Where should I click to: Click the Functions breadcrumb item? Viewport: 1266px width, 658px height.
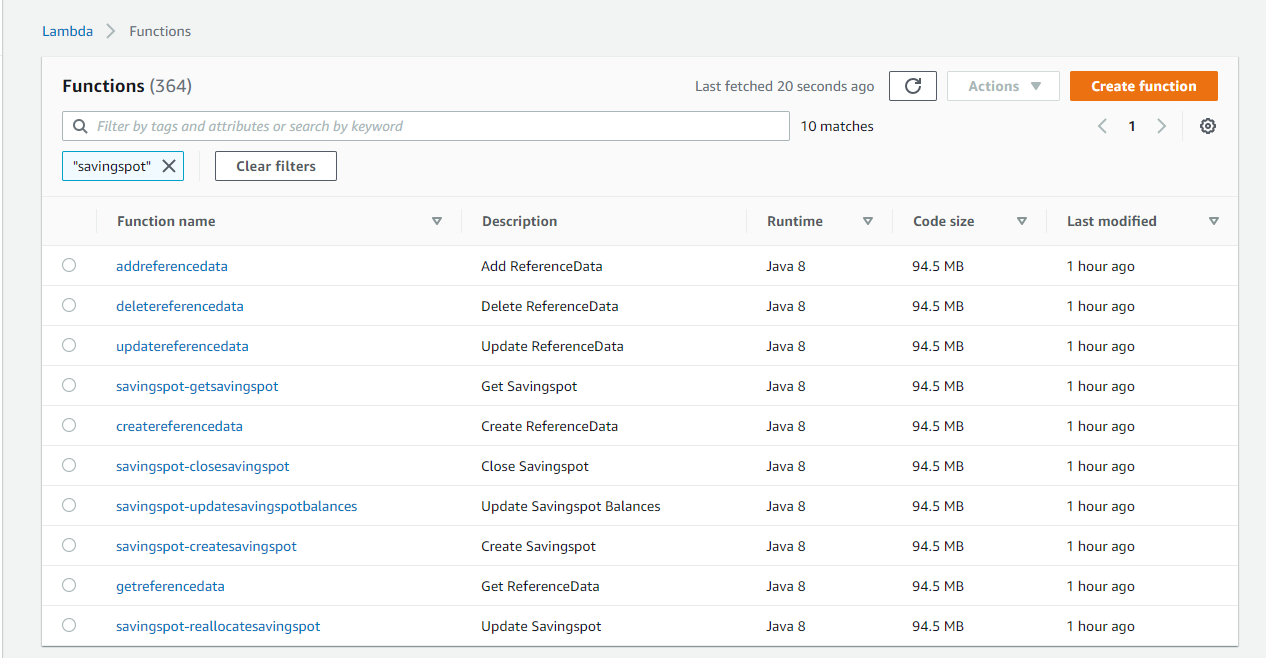pyautogui.click(x=160, y=31)
